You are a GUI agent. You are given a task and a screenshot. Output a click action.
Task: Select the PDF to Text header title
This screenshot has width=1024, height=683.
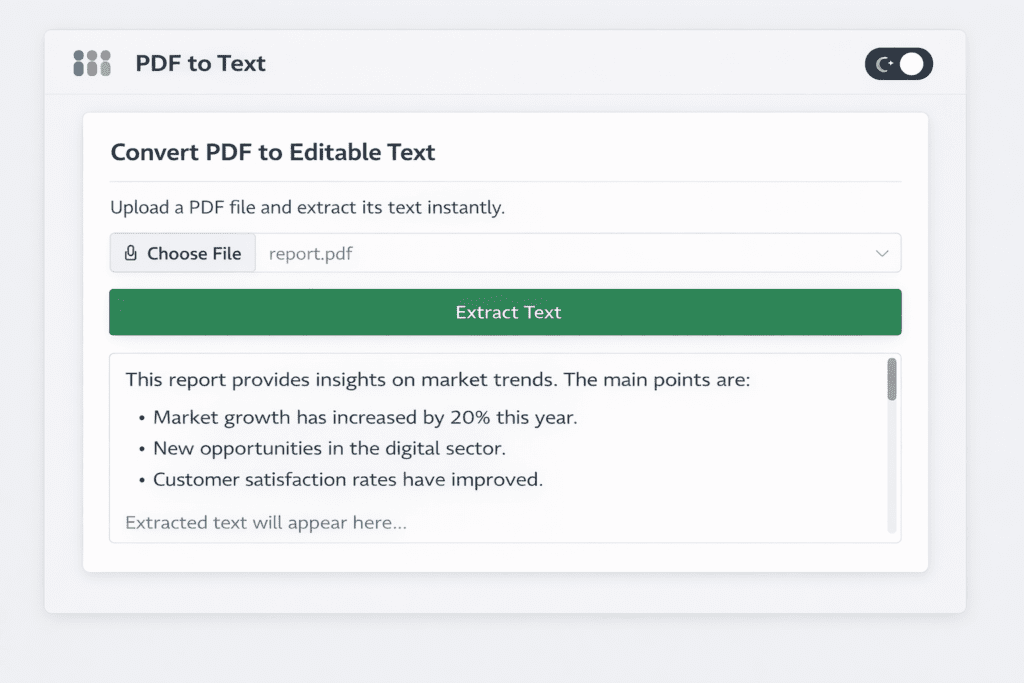pyautogui.click(x=200, y=63)
